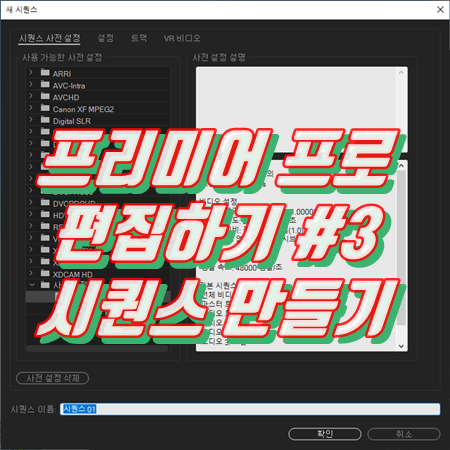Switch to the 시퀀스 사전 설정 tab
Image resolution: width=450 pixels, height=450 pixels.
point(49,38)
